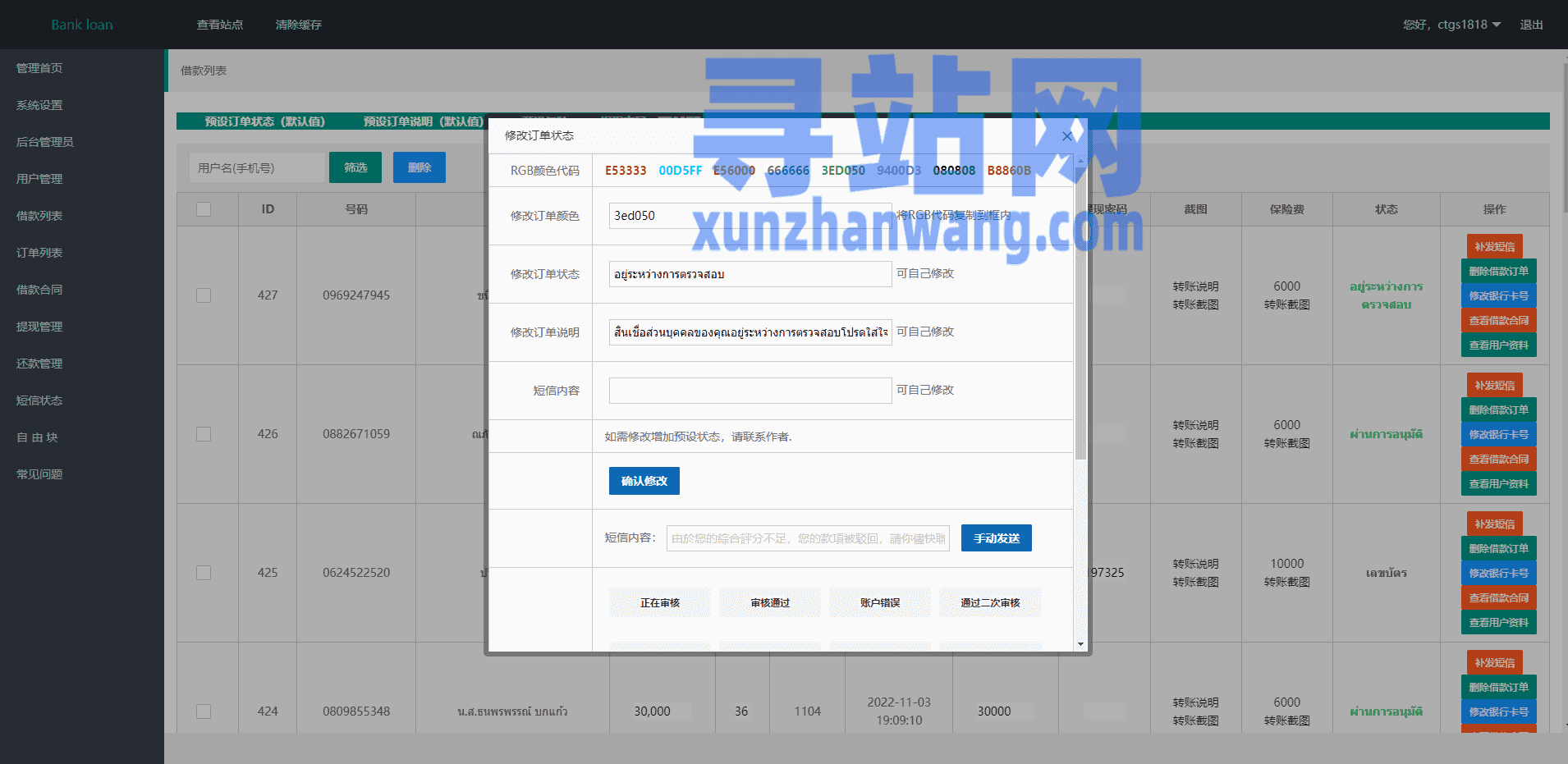Choose the 00D5FF cyan color code

680,171
